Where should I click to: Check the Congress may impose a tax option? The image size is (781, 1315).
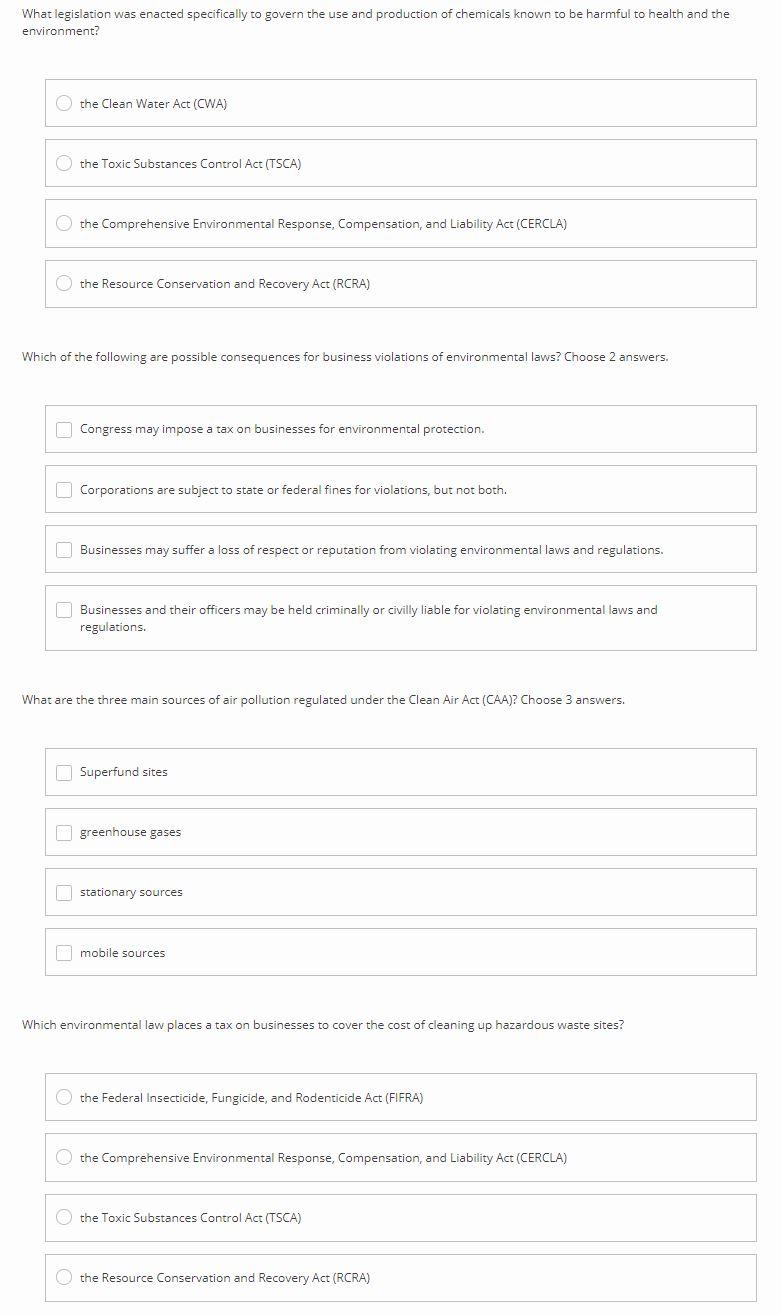(x=63, y=428)
